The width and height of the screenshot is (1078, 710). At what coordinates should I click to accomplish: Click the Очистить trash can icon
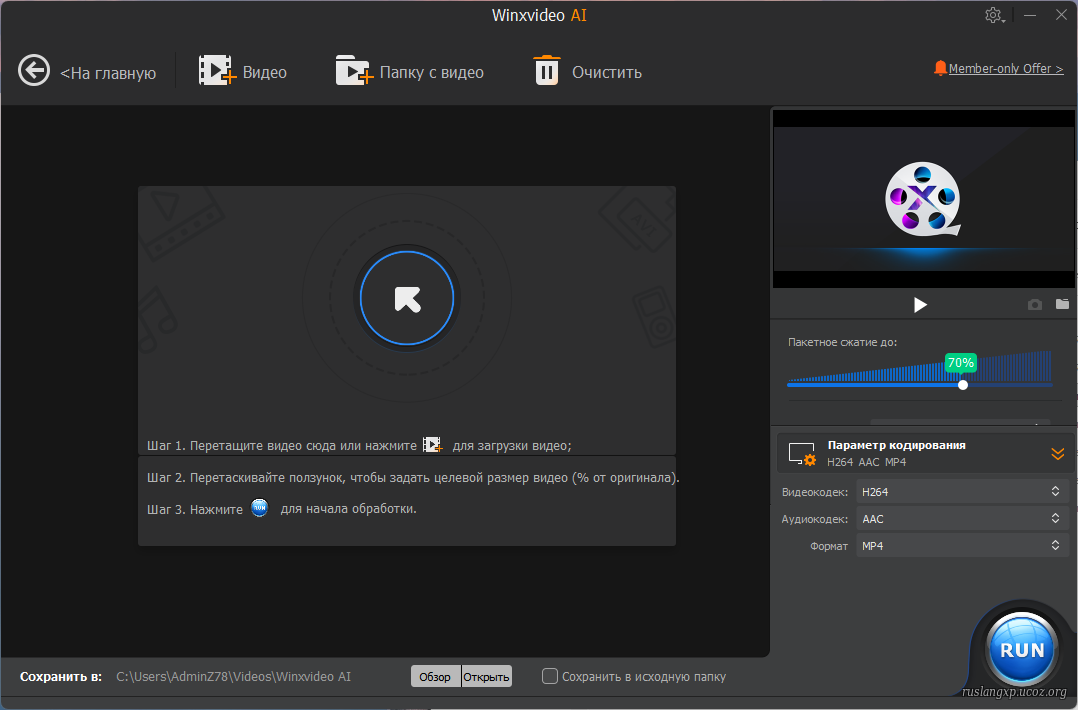pos(547,71)
